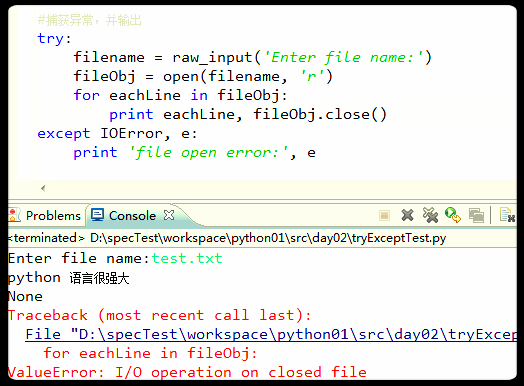The image size is (524, 386).
Task: Click the ValueError closed file message
Action: tap(187, 372)
